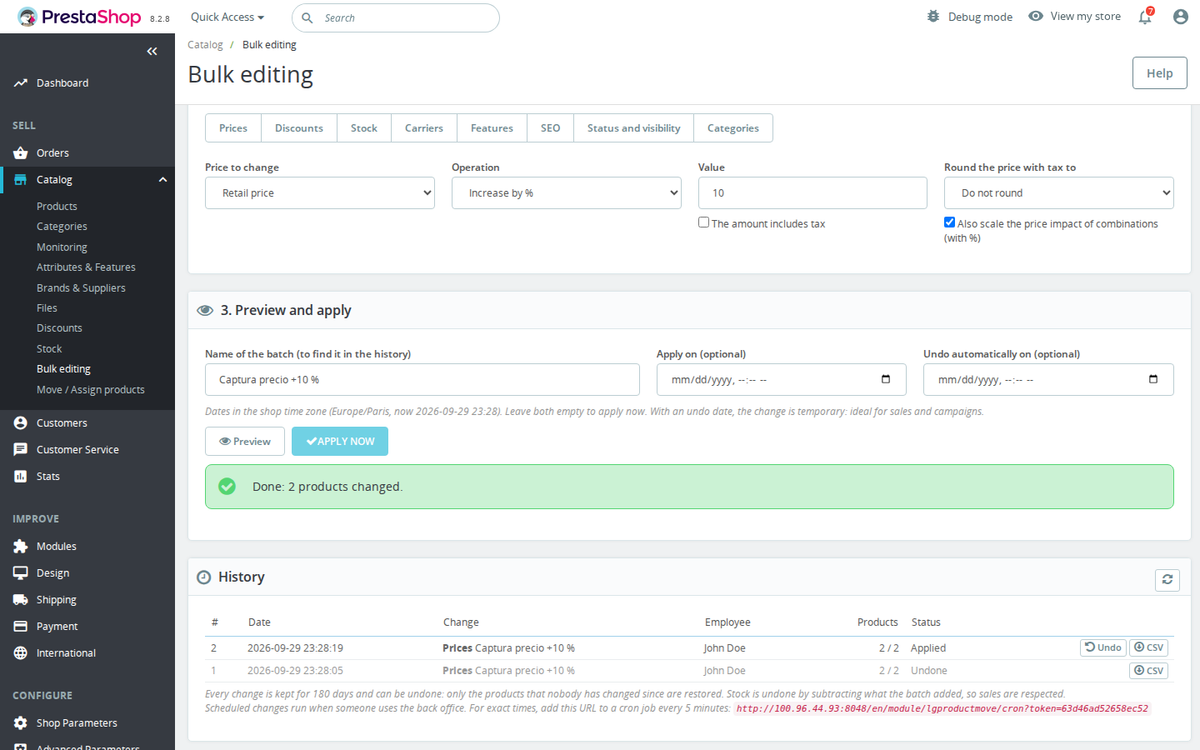The width and height of the screenshot is (1200, 750).
Task: Click the calendar icon in Apply on field
Action: tap(886, 380)
